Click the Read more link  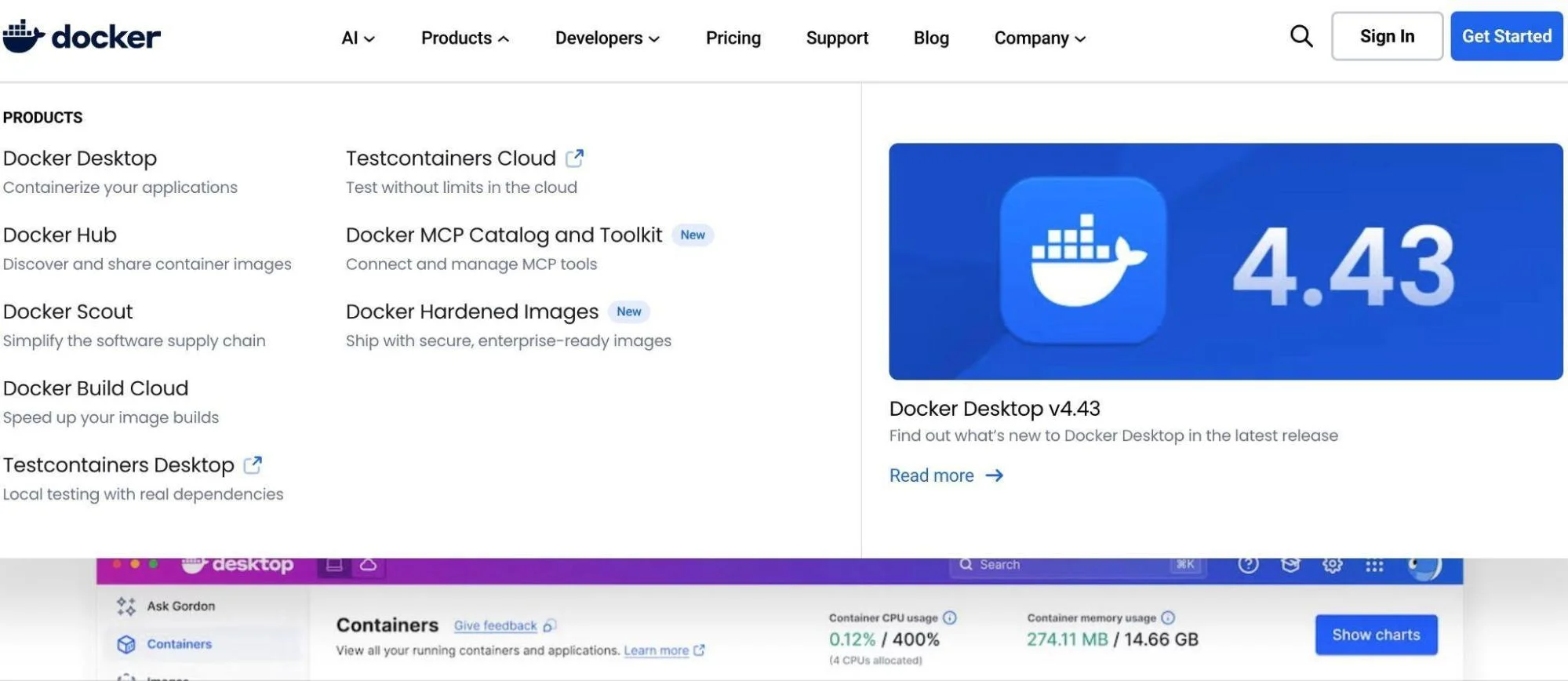[932, 475]
